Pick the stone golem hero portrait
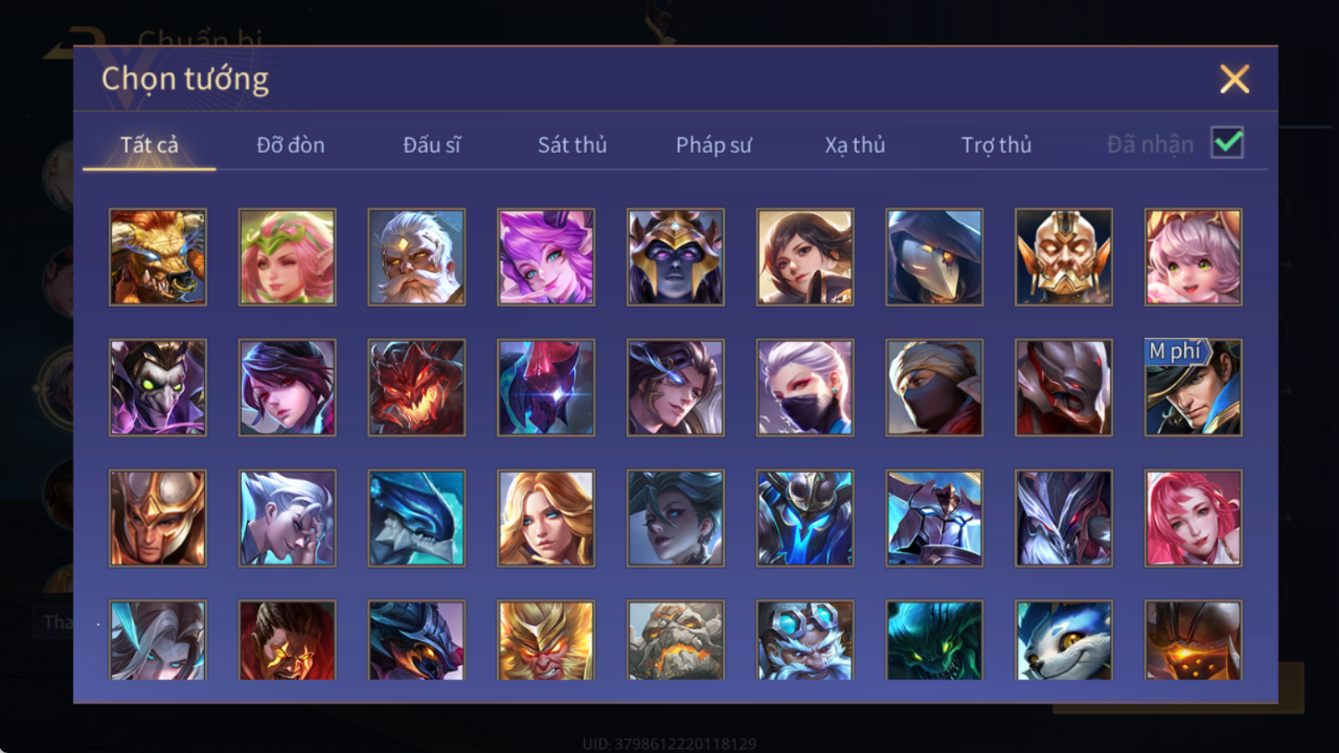Screen dimensions: 1339x753 click(x=675, y=640)
